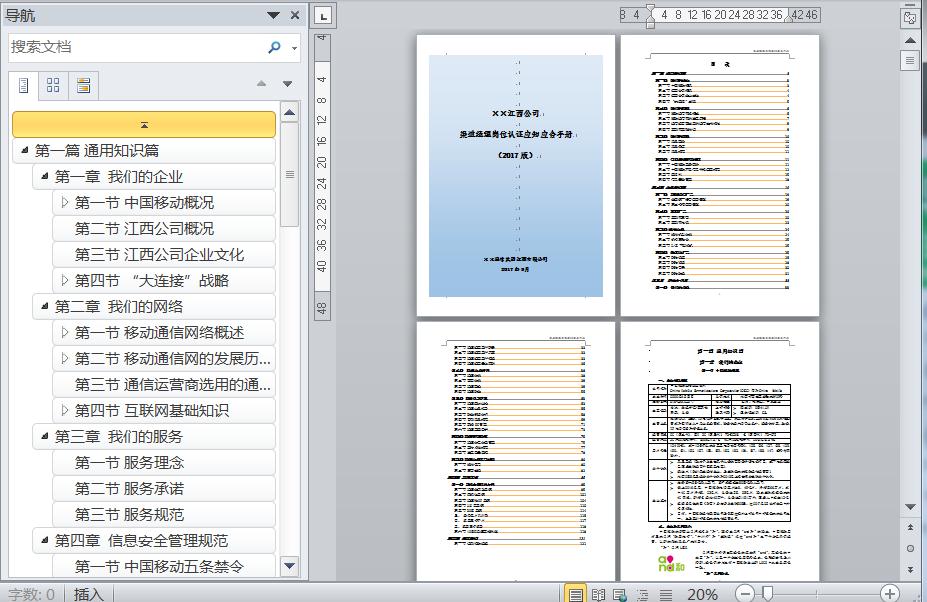The image size is (927, 602).
Task: Click the document vertical scrollbar thumb
Action: 910,60
